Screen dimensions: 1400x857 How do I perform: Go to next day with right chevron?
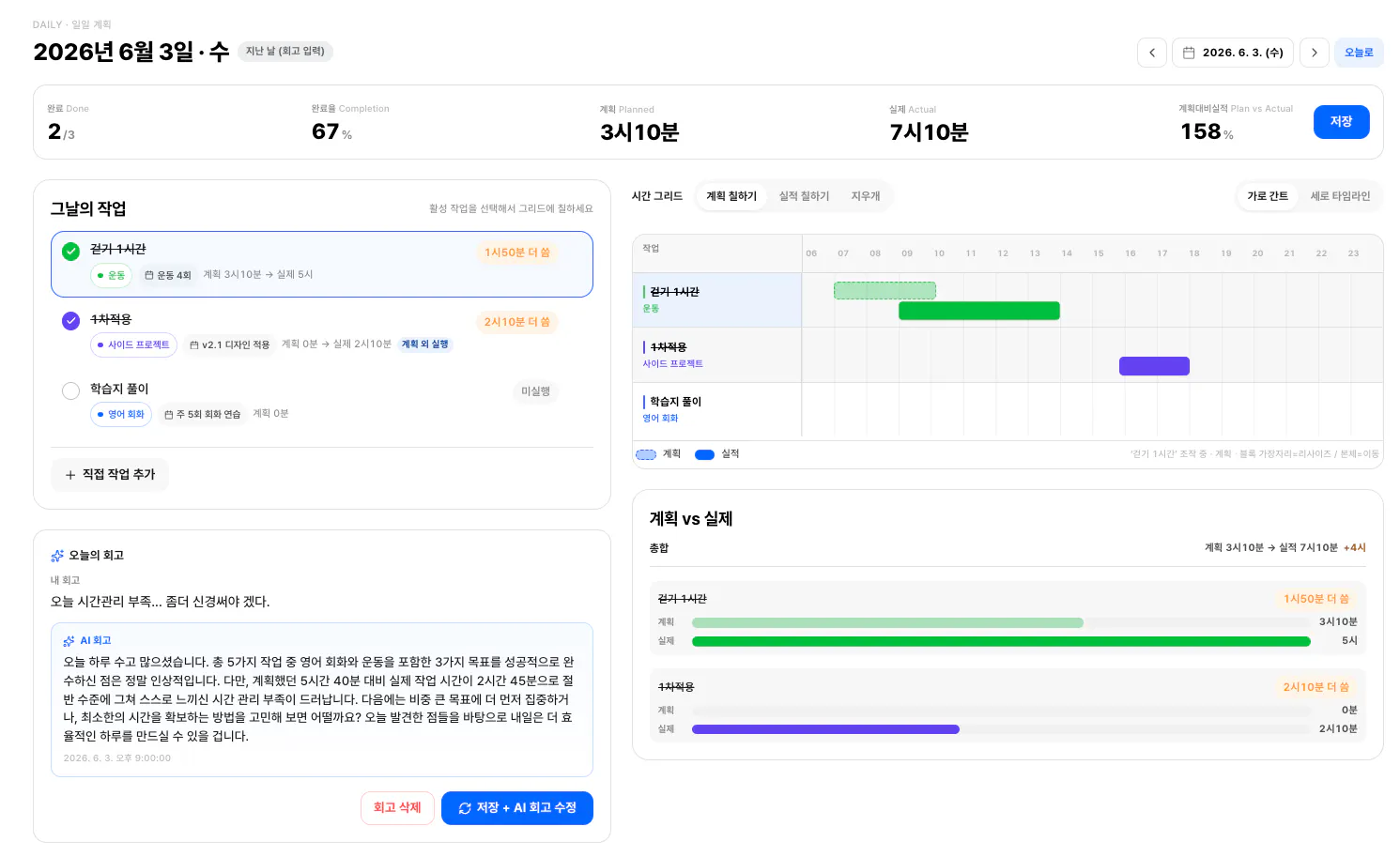coord(1314,53)
